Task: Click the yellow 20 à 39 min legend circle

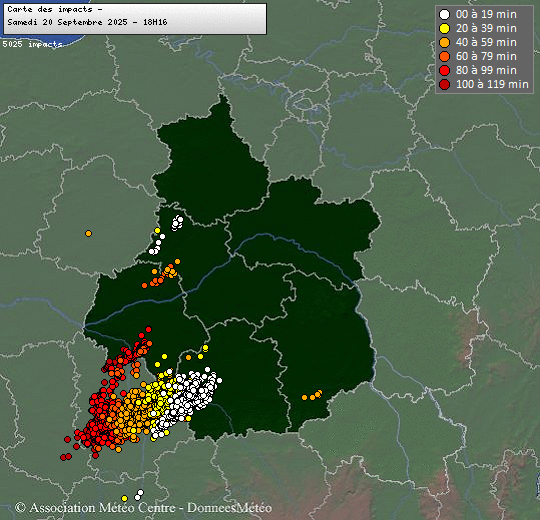Action: click(x=445, y=29)
